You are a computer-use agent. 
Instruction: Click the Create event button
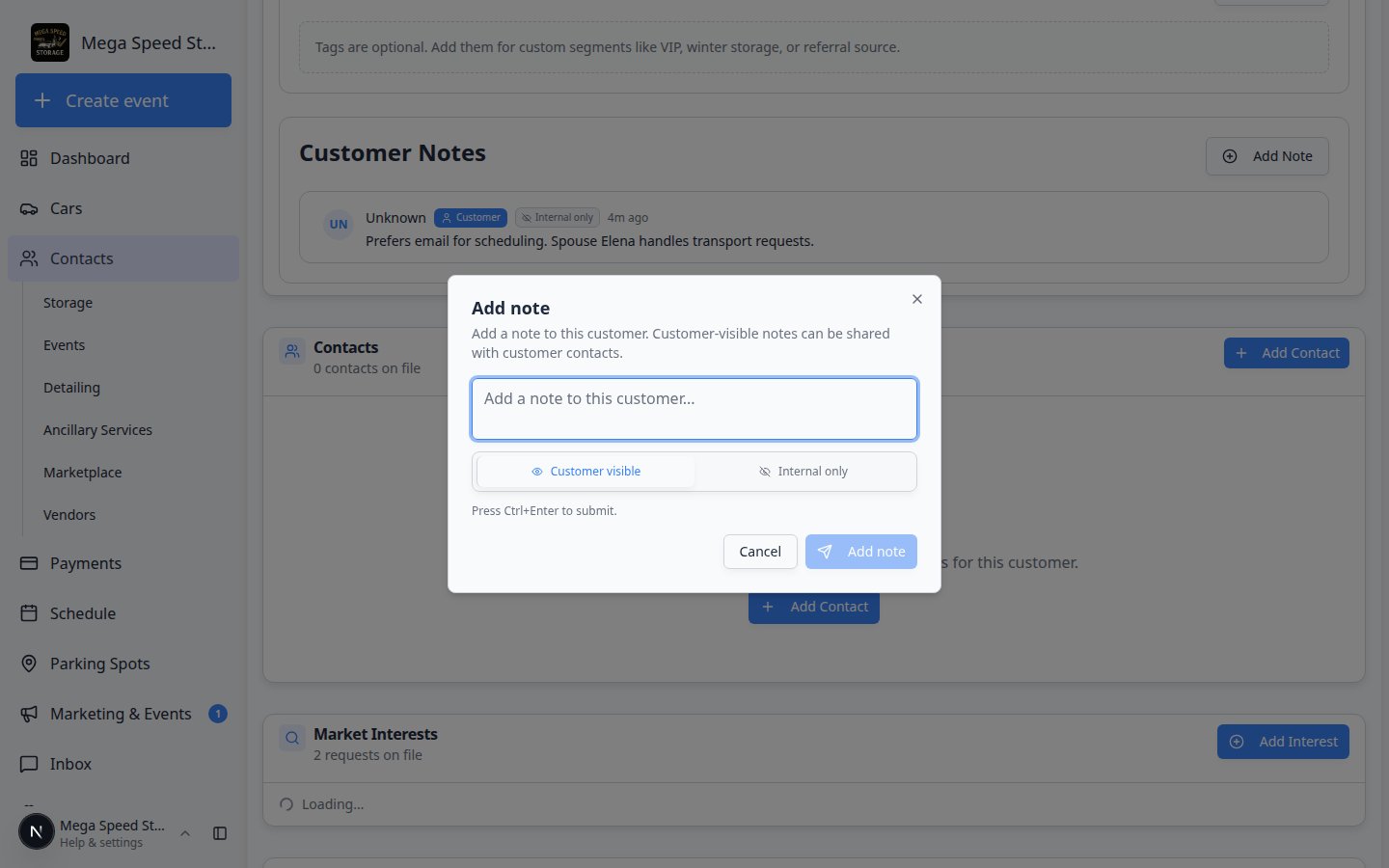tap(123, 100)
